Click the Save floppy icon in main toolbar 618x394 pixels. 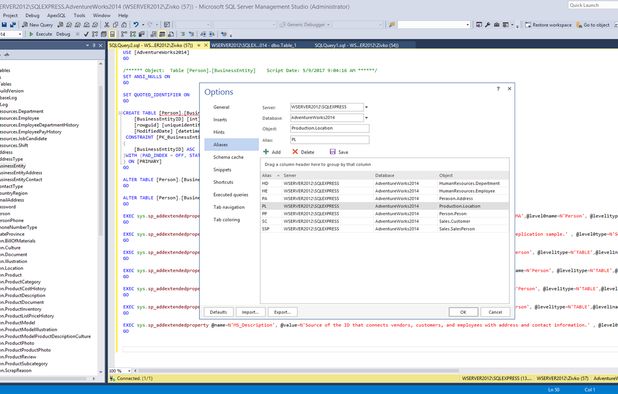(x=4, y=25)
